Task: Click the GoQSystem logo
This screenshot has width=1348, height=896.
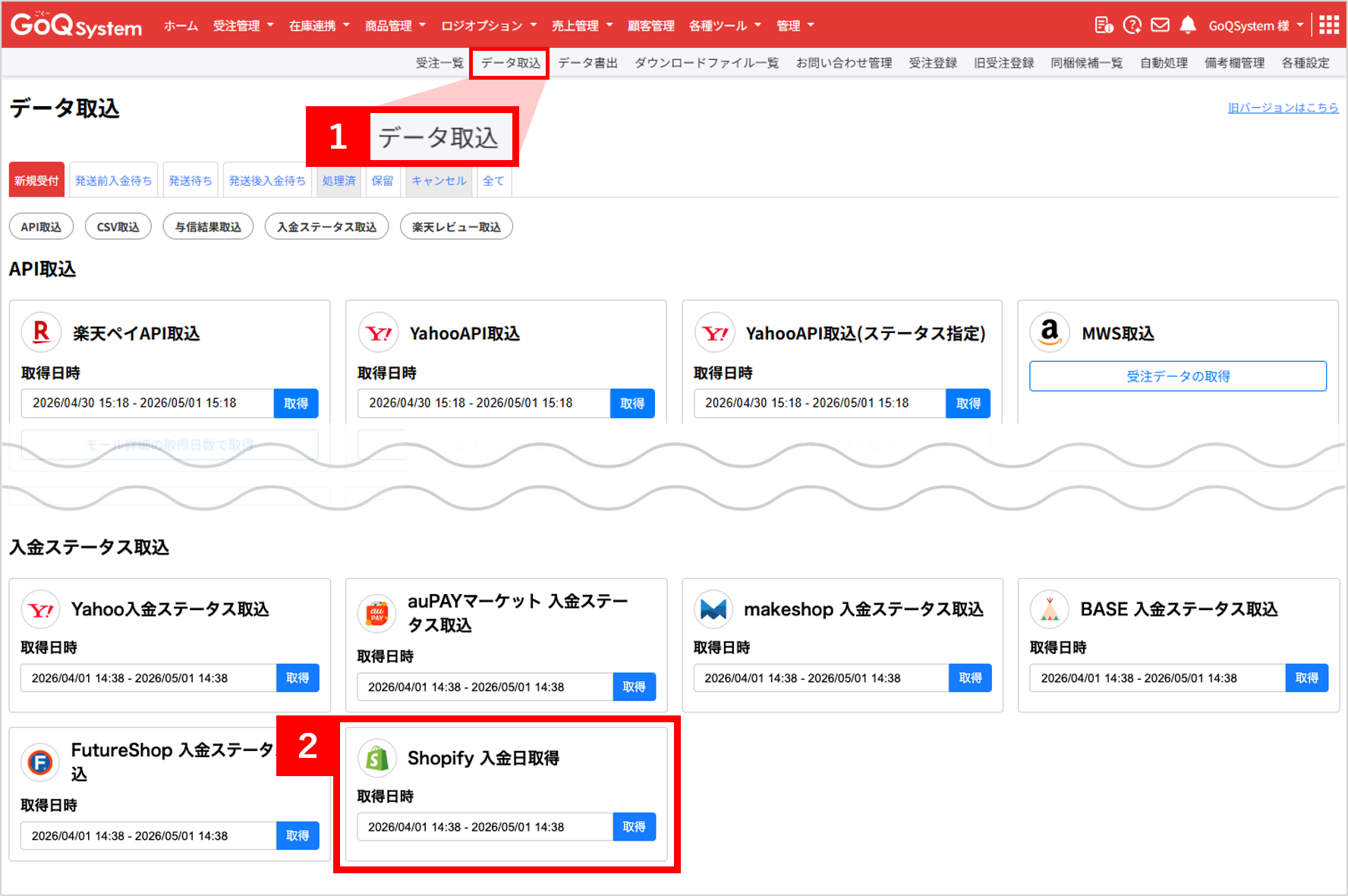Action: [x=76, y=25]
